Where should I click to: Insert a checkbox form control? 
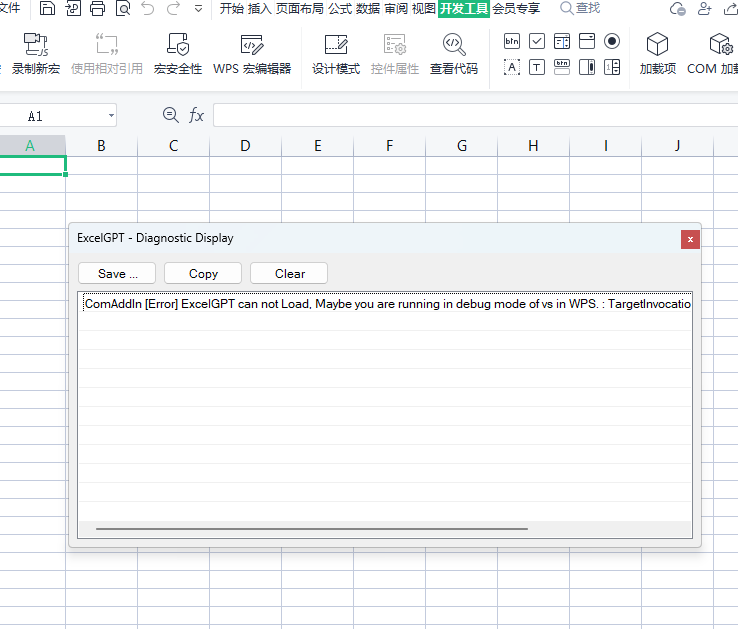pyautogui.click(x=537, y=41)
